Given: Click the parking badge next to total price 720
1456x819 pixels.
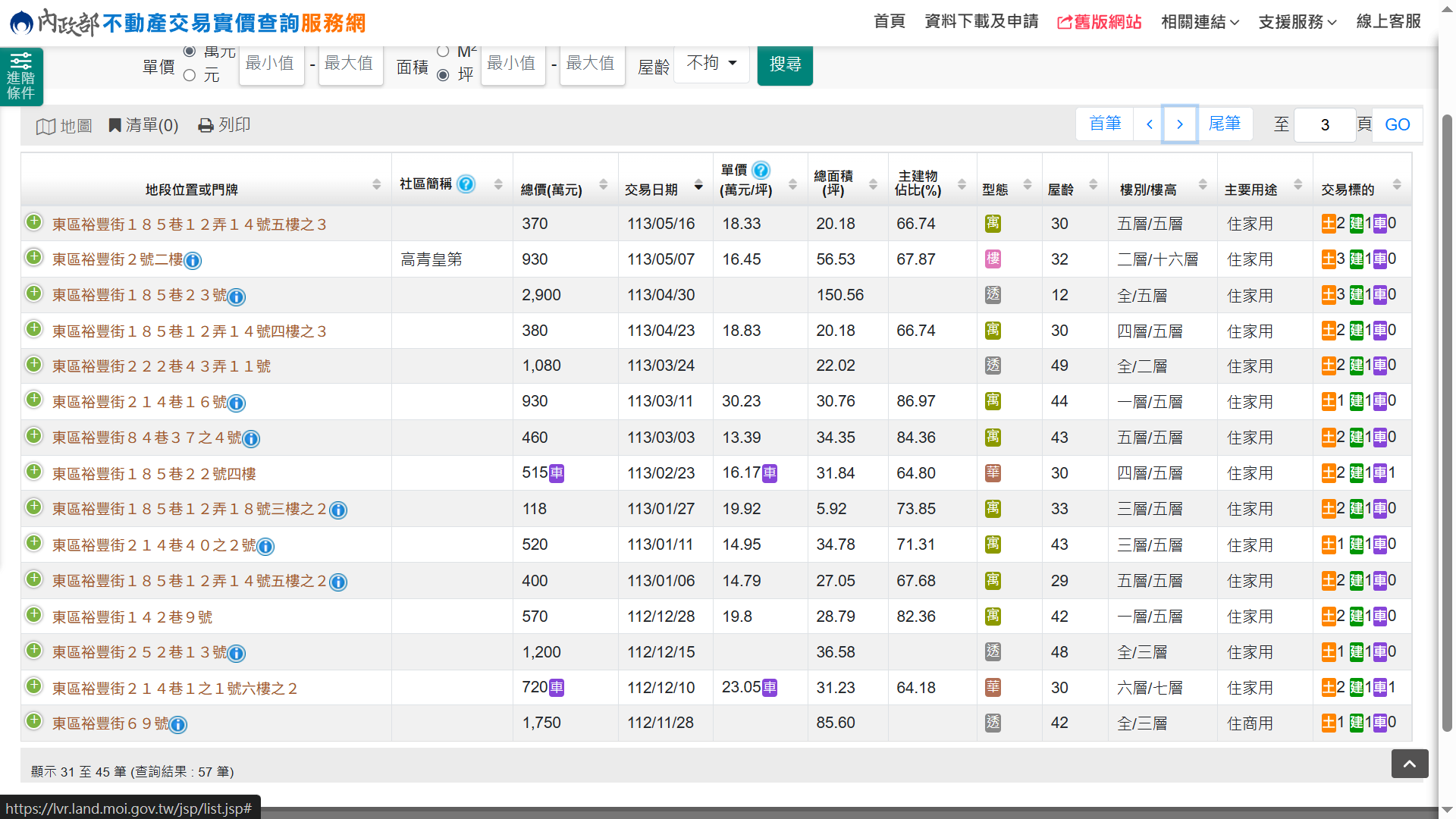Looking at the screenshot, I should (x=557, y=688).
